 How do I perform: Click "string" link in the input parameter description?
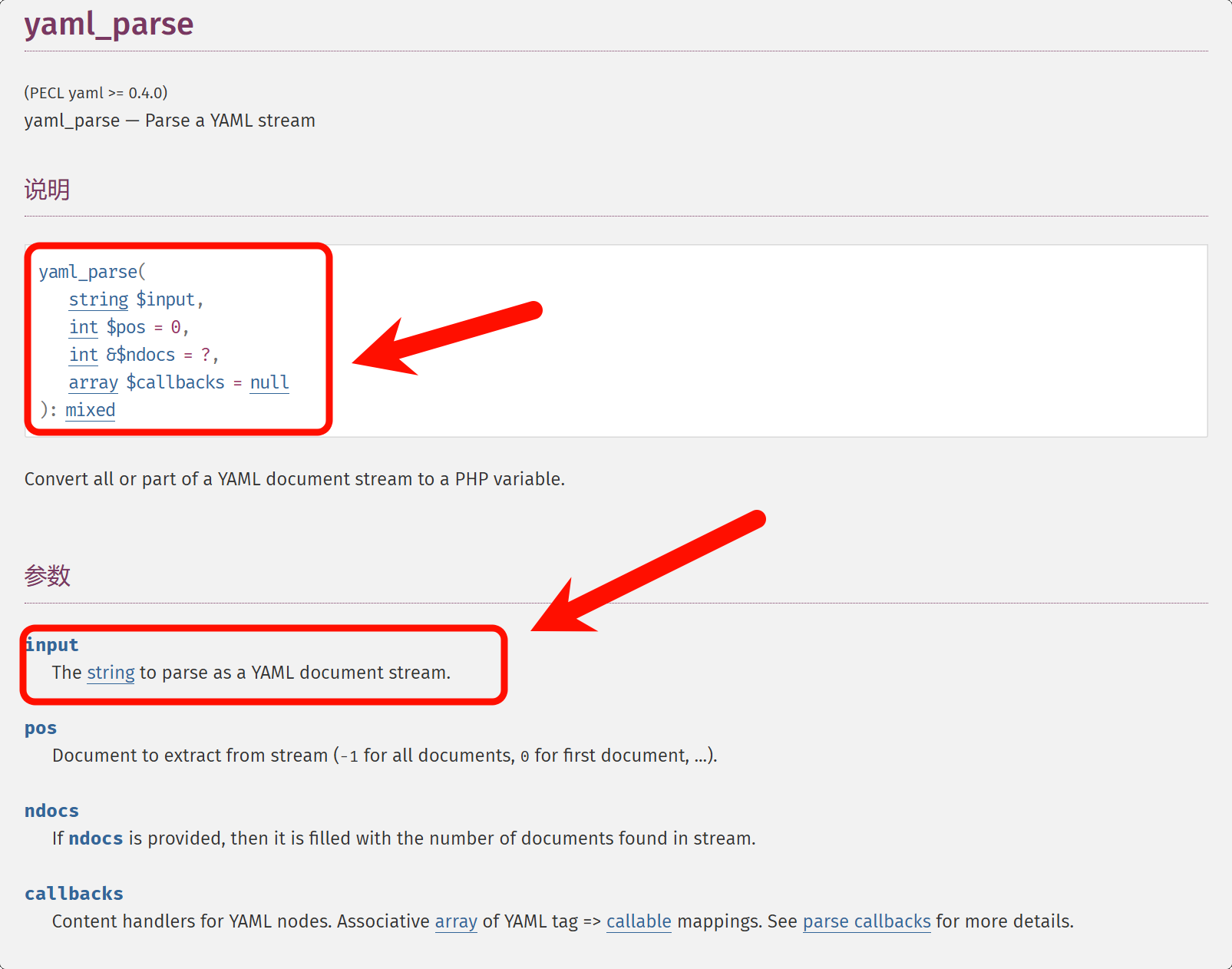111,673
